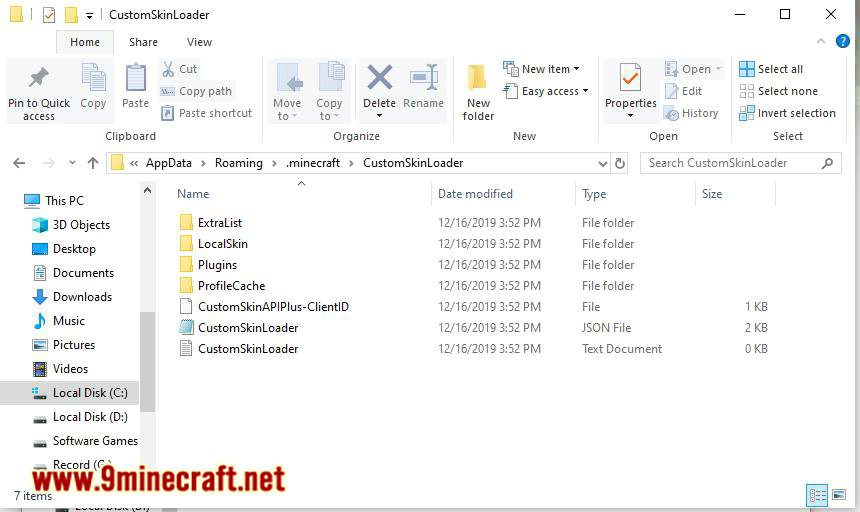
Task: Cut the selected item
Action: [x=179, y=69]
